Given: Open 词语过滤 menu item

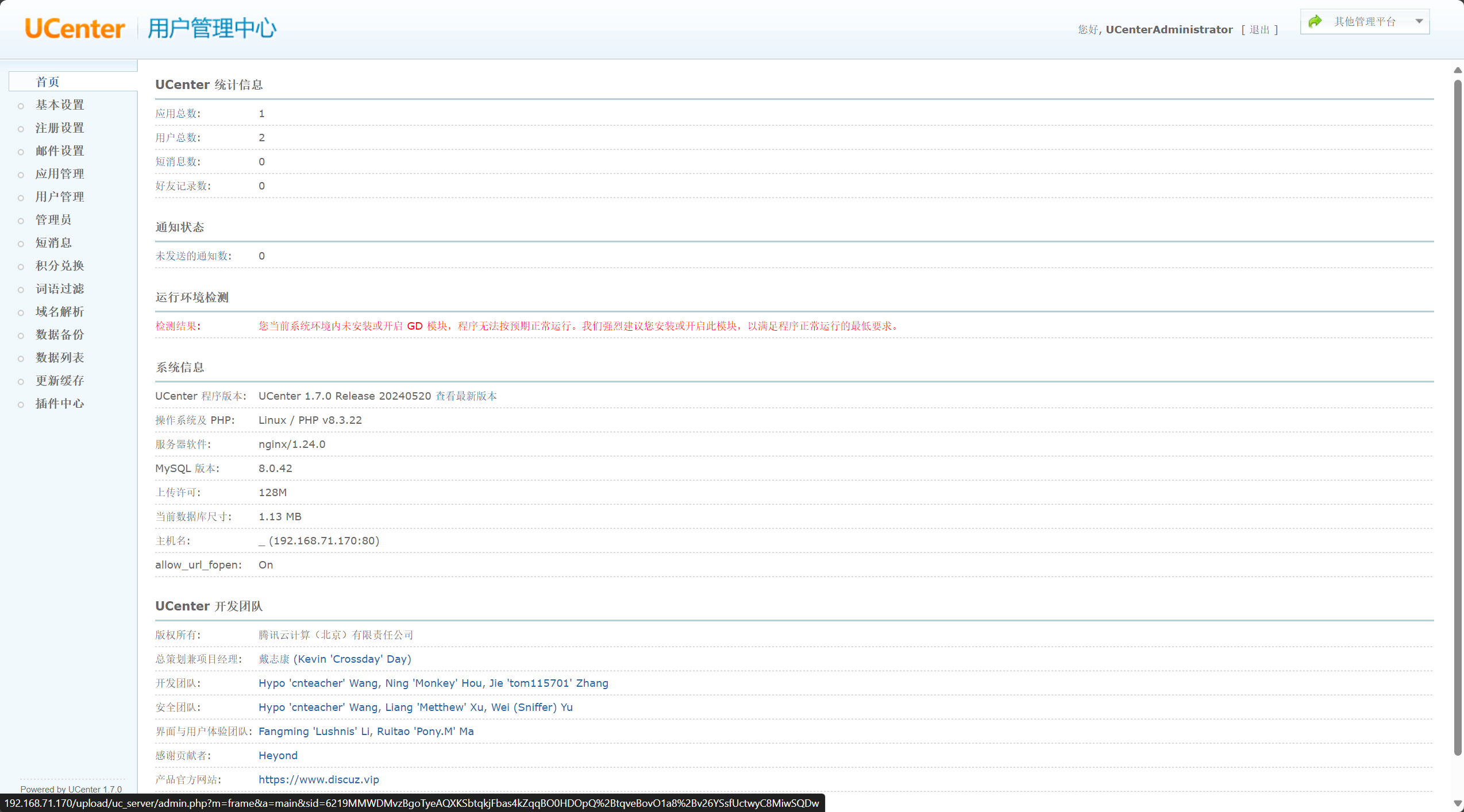Looking at the screenshot, I should coord(60,289).
